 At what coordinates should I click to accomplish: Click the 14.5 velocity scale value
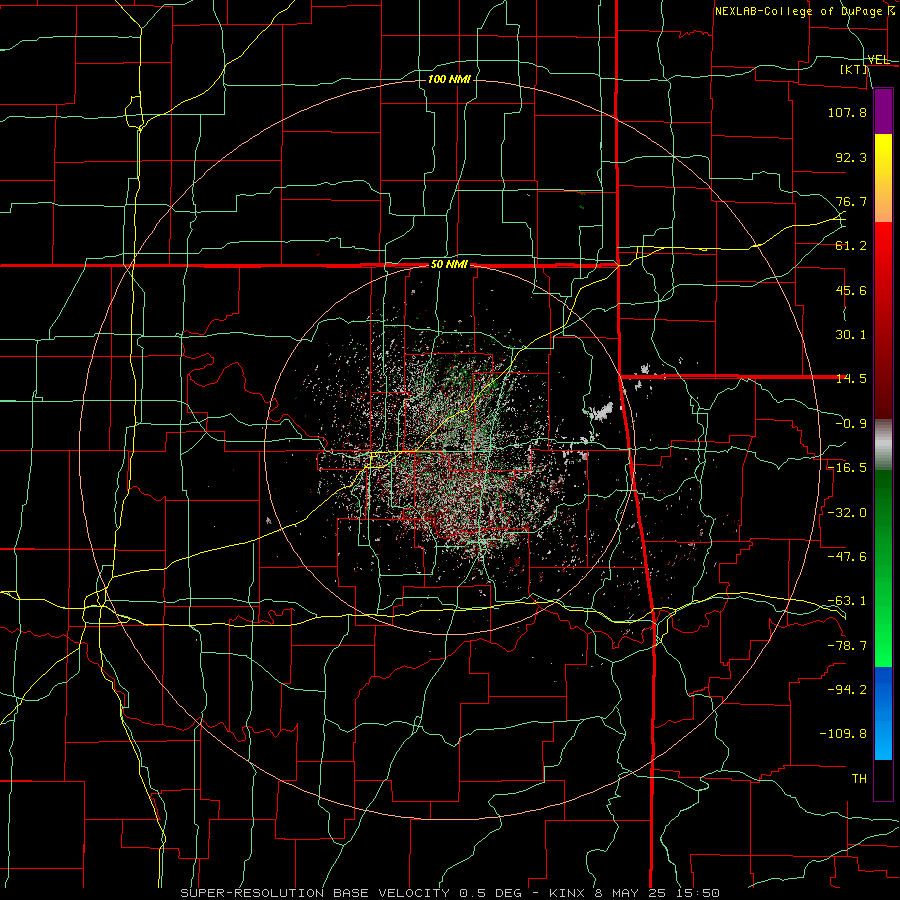(851, 379)
